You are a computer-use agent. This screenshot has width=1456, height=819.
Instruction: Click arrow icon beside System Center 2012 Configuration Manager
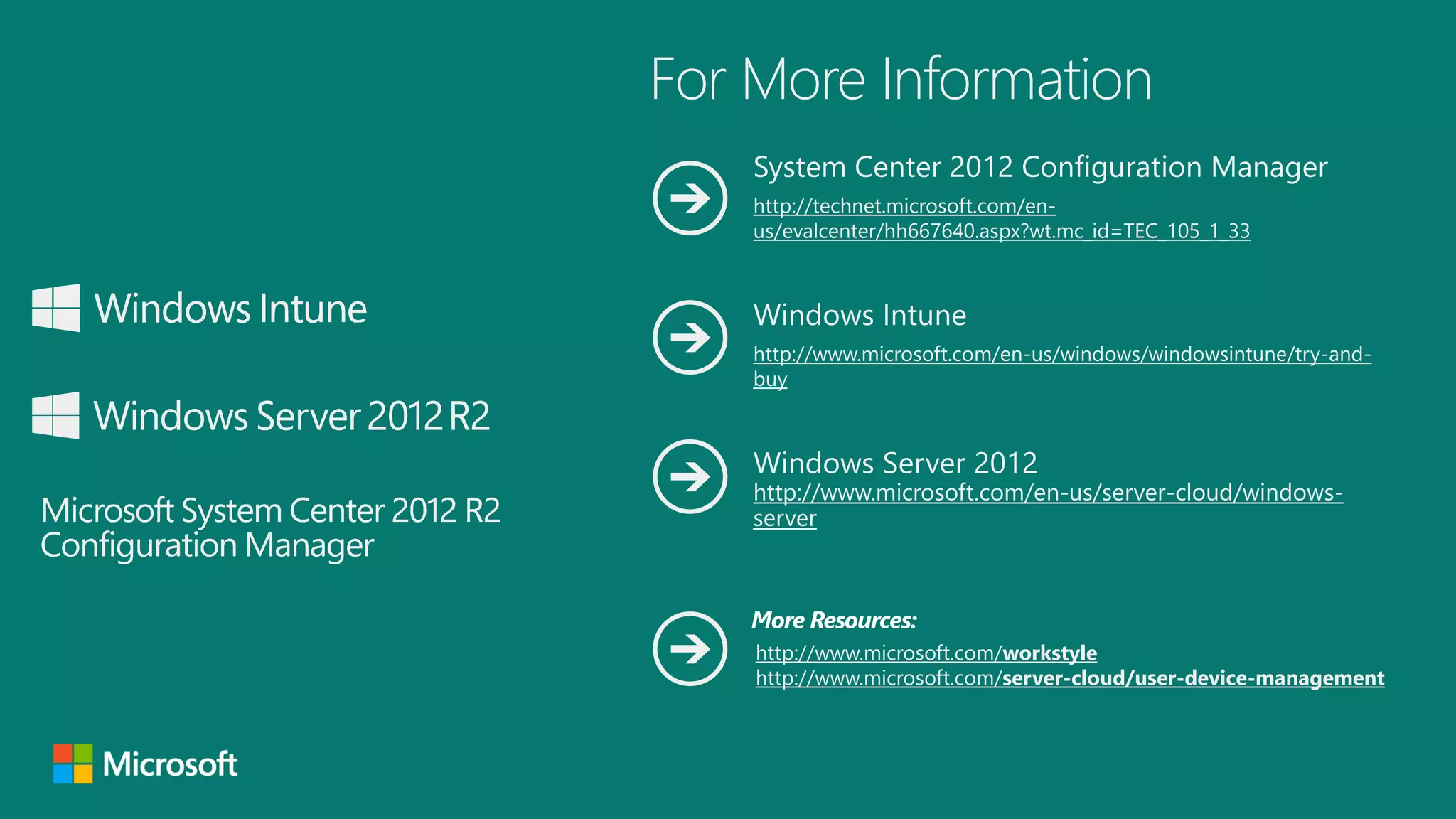click(x=690, y=198)
